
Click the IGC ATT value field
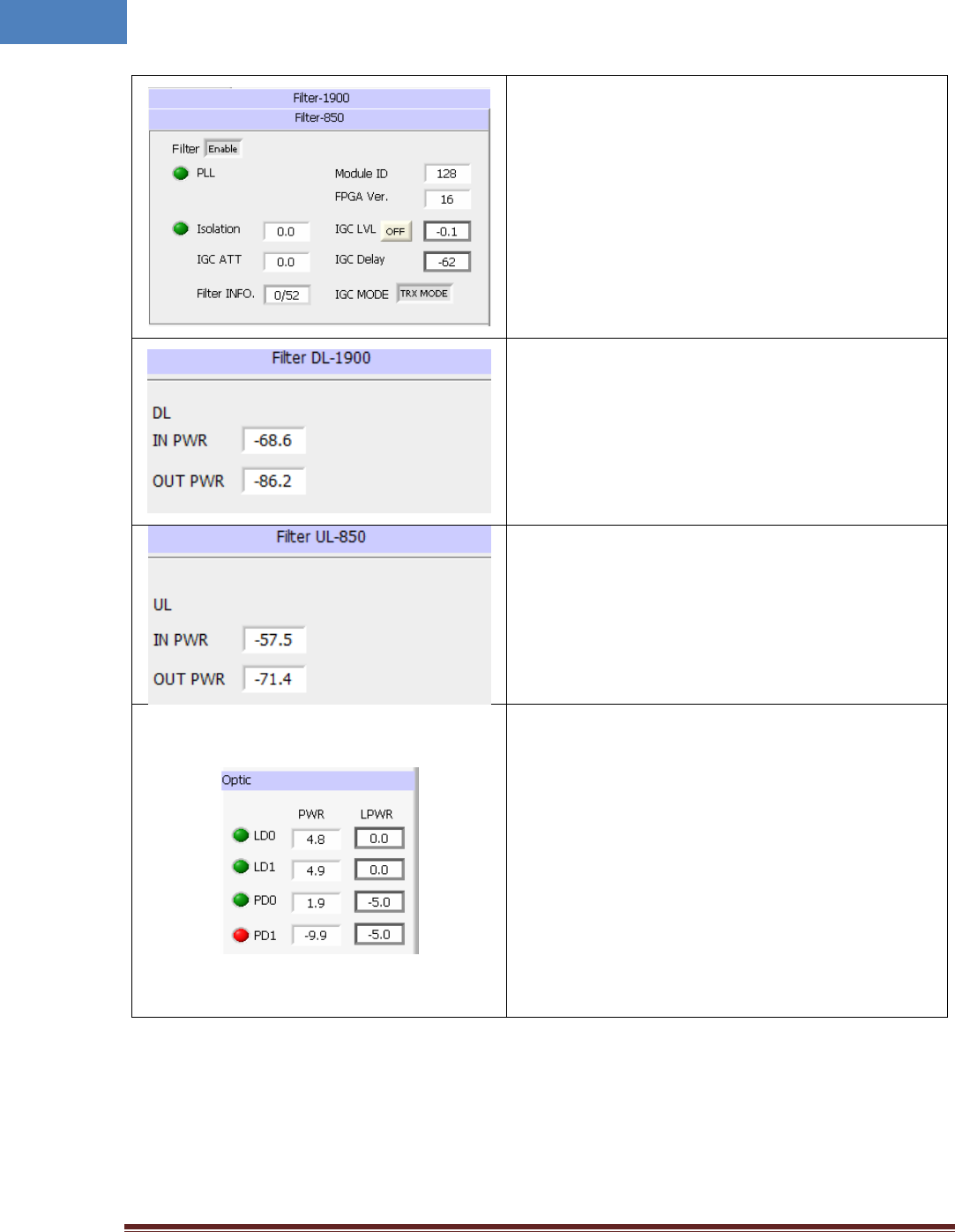pyautogui.click(x=287, y=262)
